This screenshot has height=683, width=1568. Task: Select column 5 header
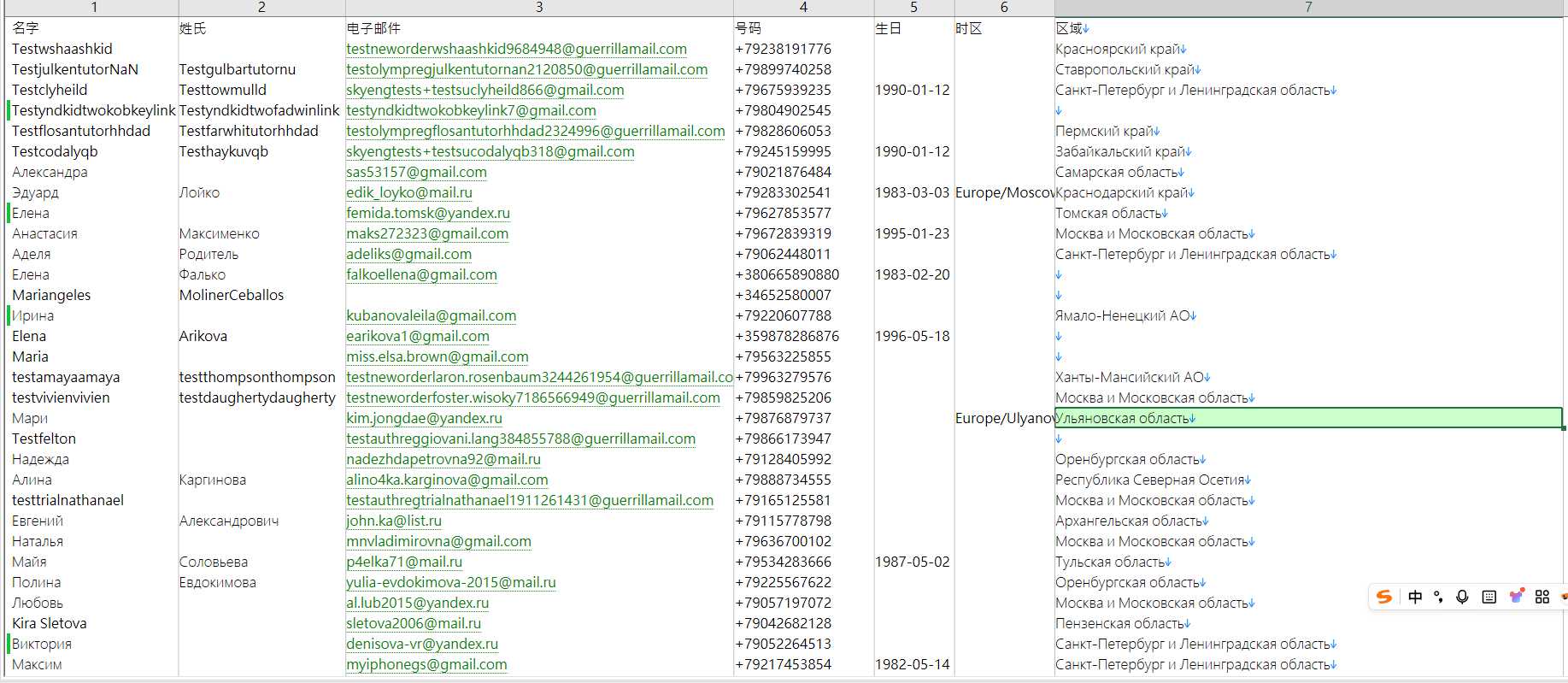913,8
